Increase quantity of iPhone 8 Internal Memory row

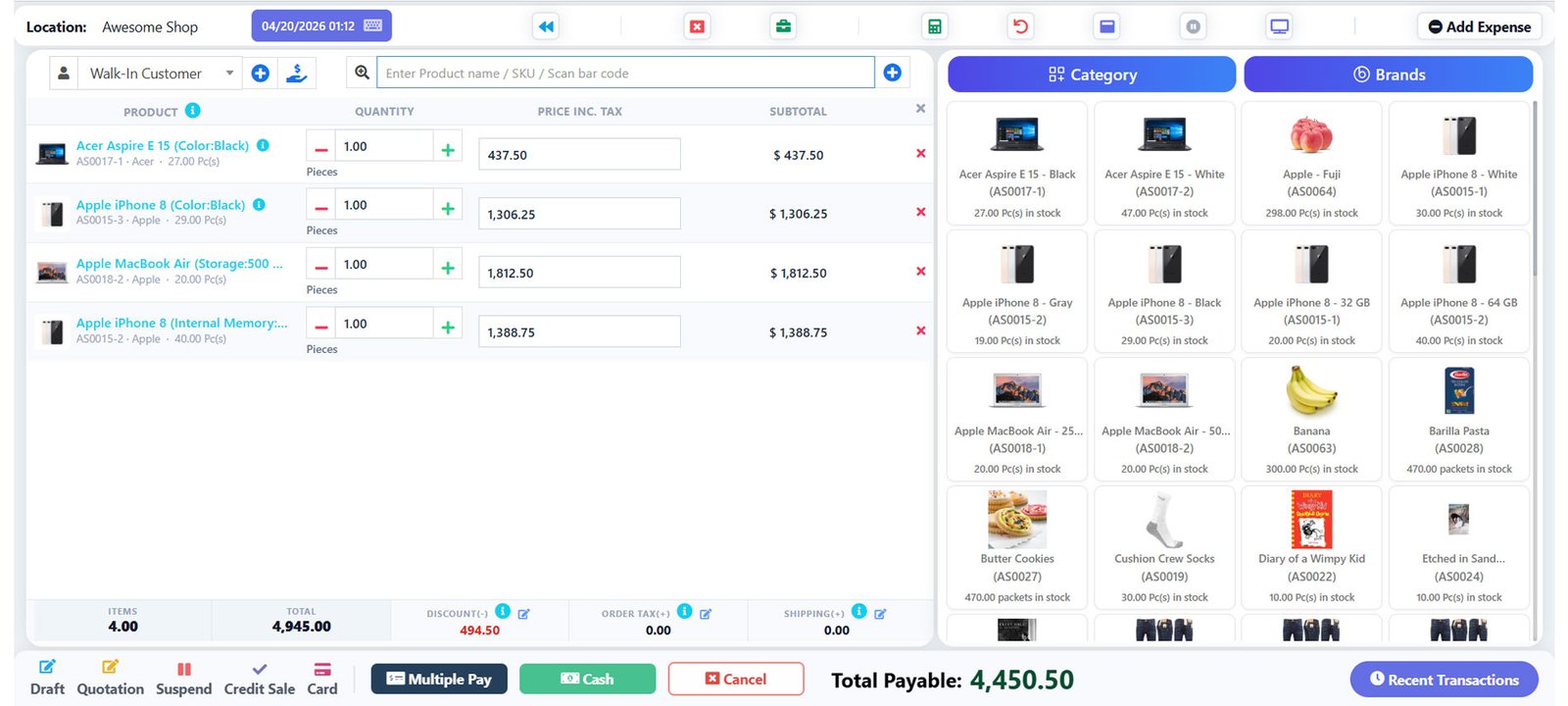click(448, 328)
